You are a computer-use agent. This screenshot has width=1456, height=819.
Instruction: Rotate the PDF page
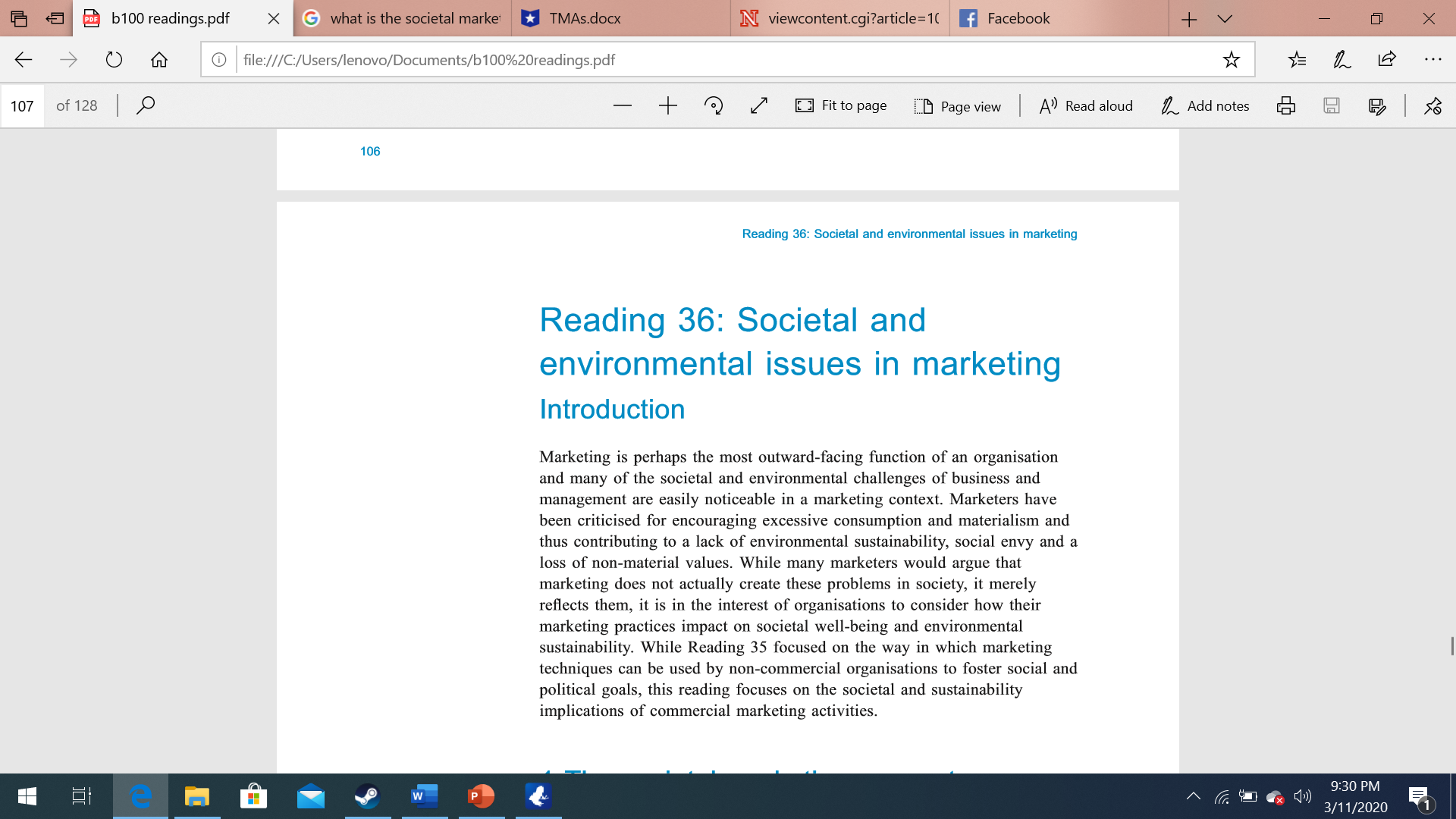point(714,105)
